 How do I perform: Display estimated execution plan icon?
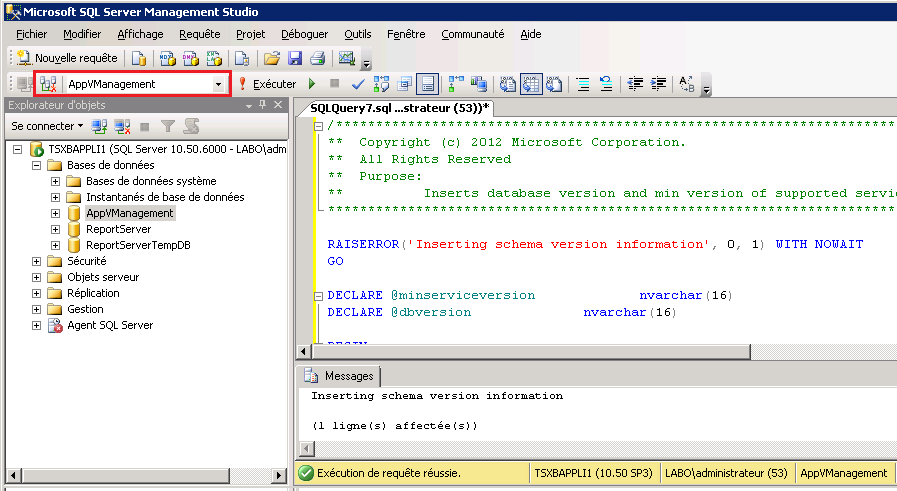tap(382, 84)
